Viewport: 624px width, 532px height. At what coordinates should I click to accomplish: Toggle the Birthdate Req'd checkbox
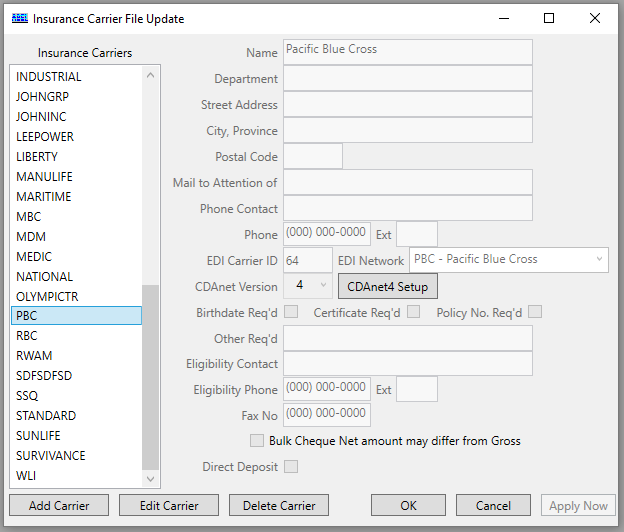click(x=291, y=312)
